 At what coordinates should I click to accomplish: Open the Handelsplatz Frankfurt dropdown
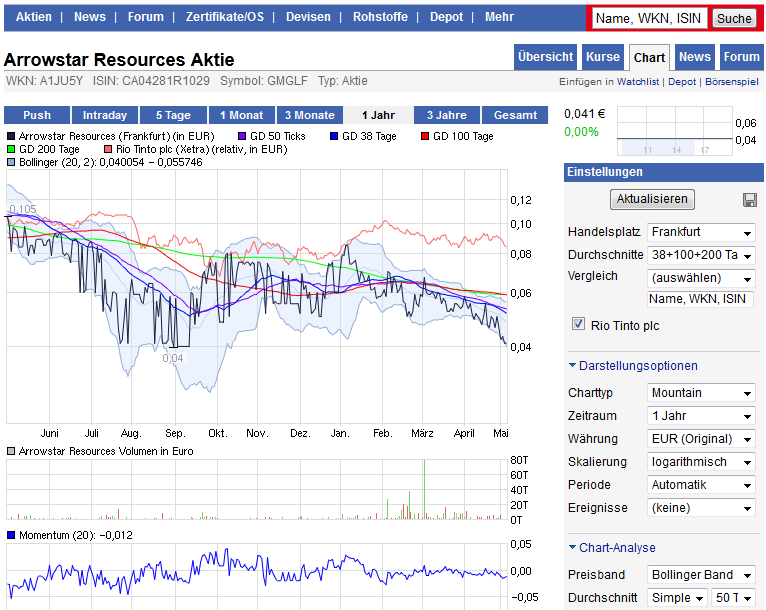point(701,232)
